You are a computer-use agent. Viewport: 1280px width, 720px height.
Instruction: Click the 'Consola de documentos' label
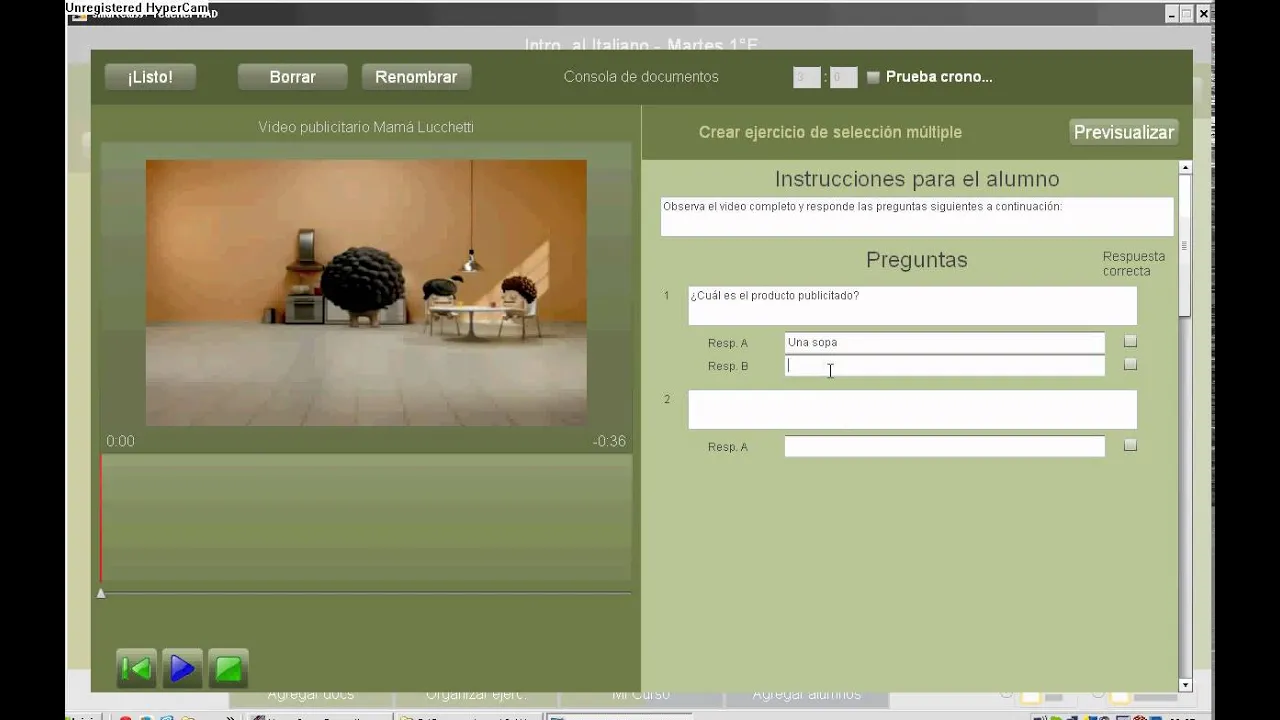[x=641, y=77]
